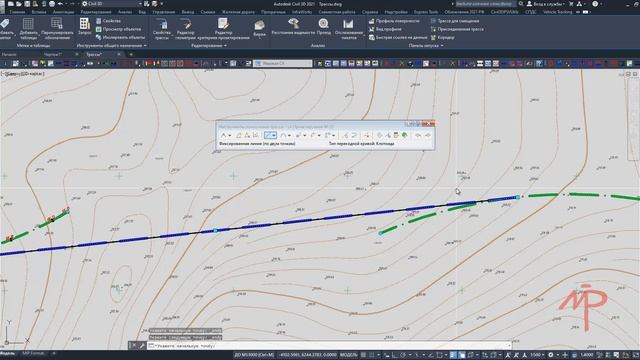Click Renumber tags (Перенумеровать обозначения)
This screenshot has height=360, width=640.
click(x=57, y=29)
